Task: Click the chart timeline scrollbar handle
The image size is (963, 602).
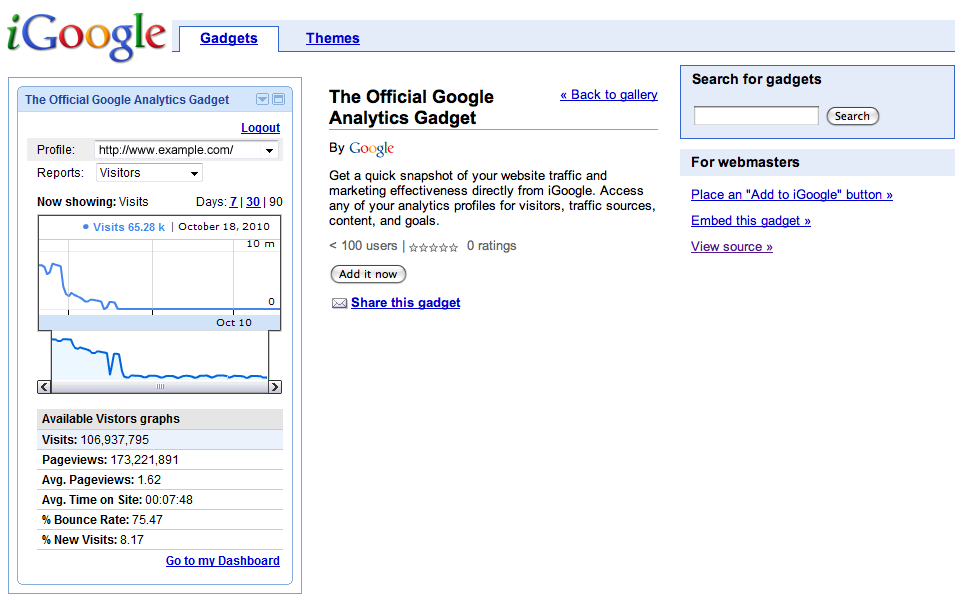Action: (x=160, y=386)
